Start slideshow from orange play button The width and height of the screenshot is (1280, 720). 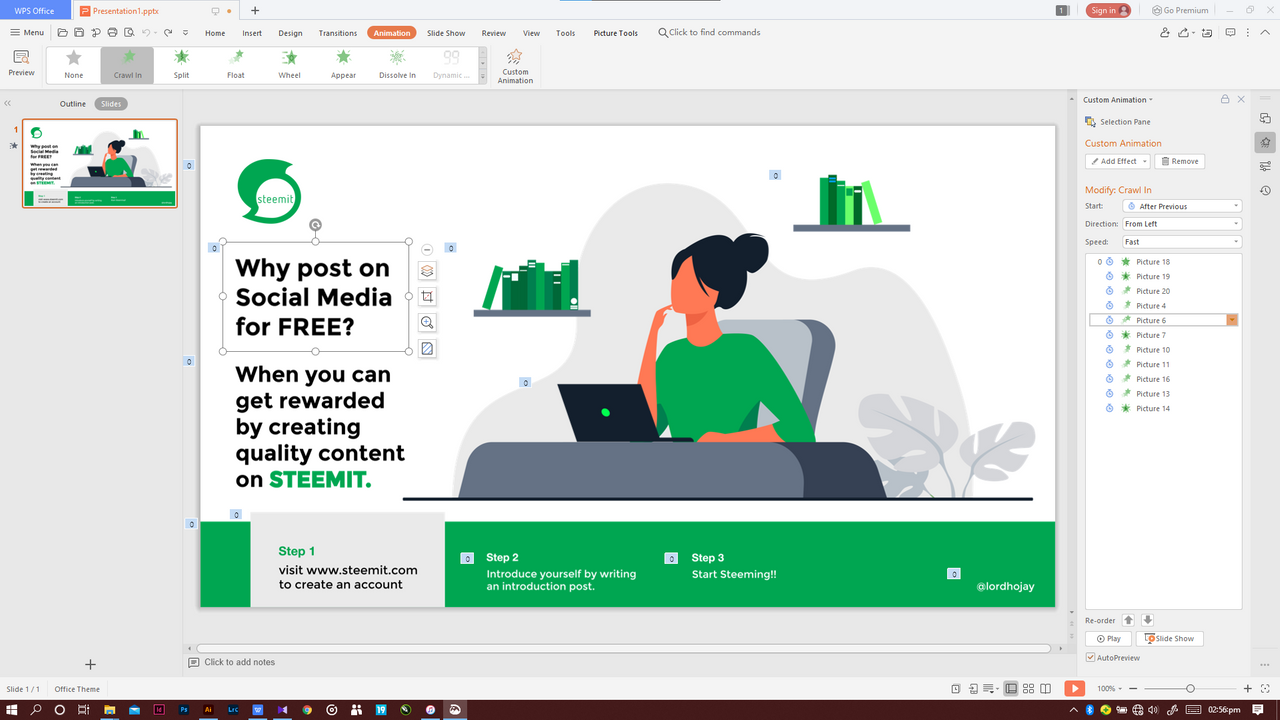click(x=1074, y=688)
